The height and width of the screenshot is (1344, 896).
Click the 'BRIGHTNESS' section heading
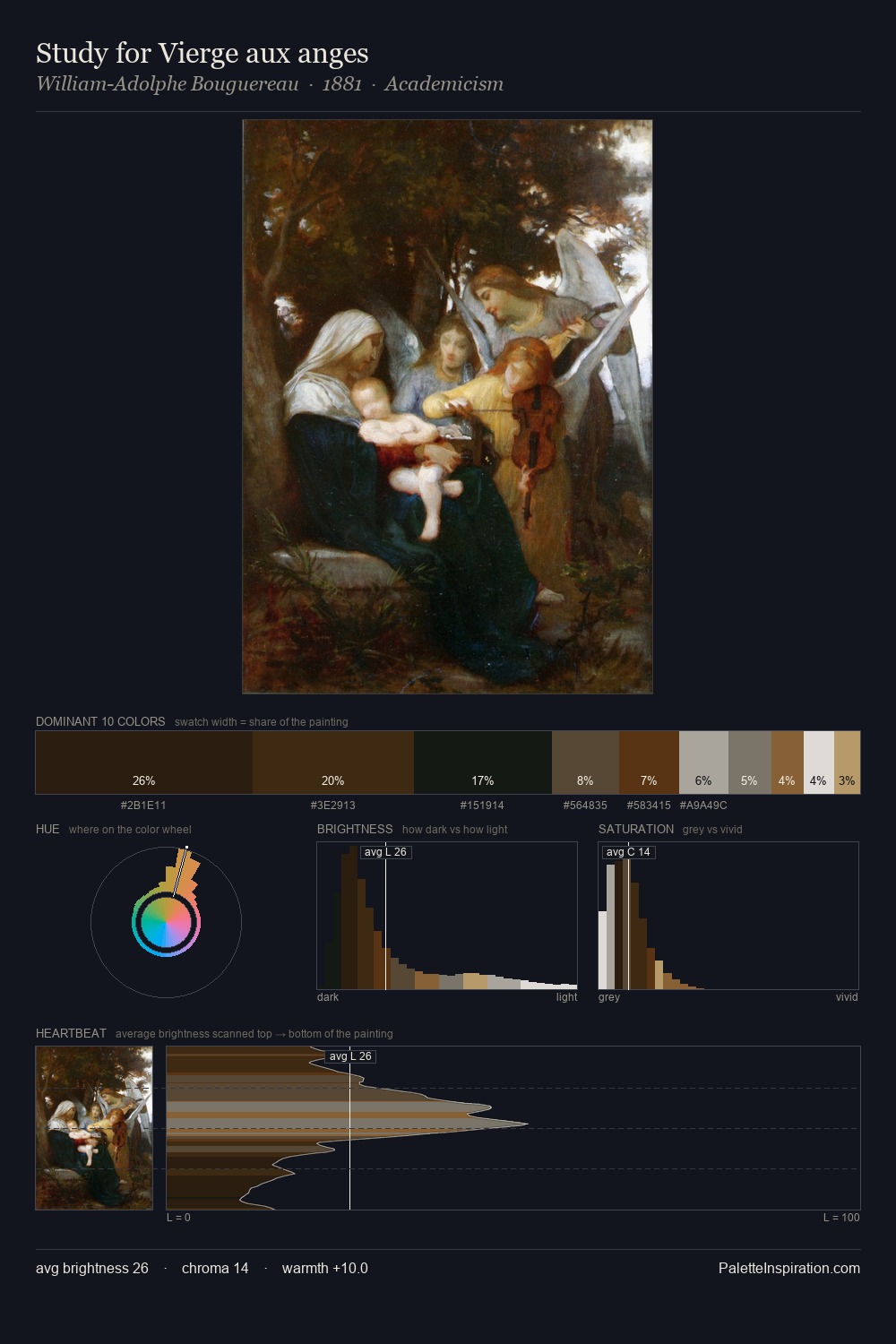(x=355, y=830)
